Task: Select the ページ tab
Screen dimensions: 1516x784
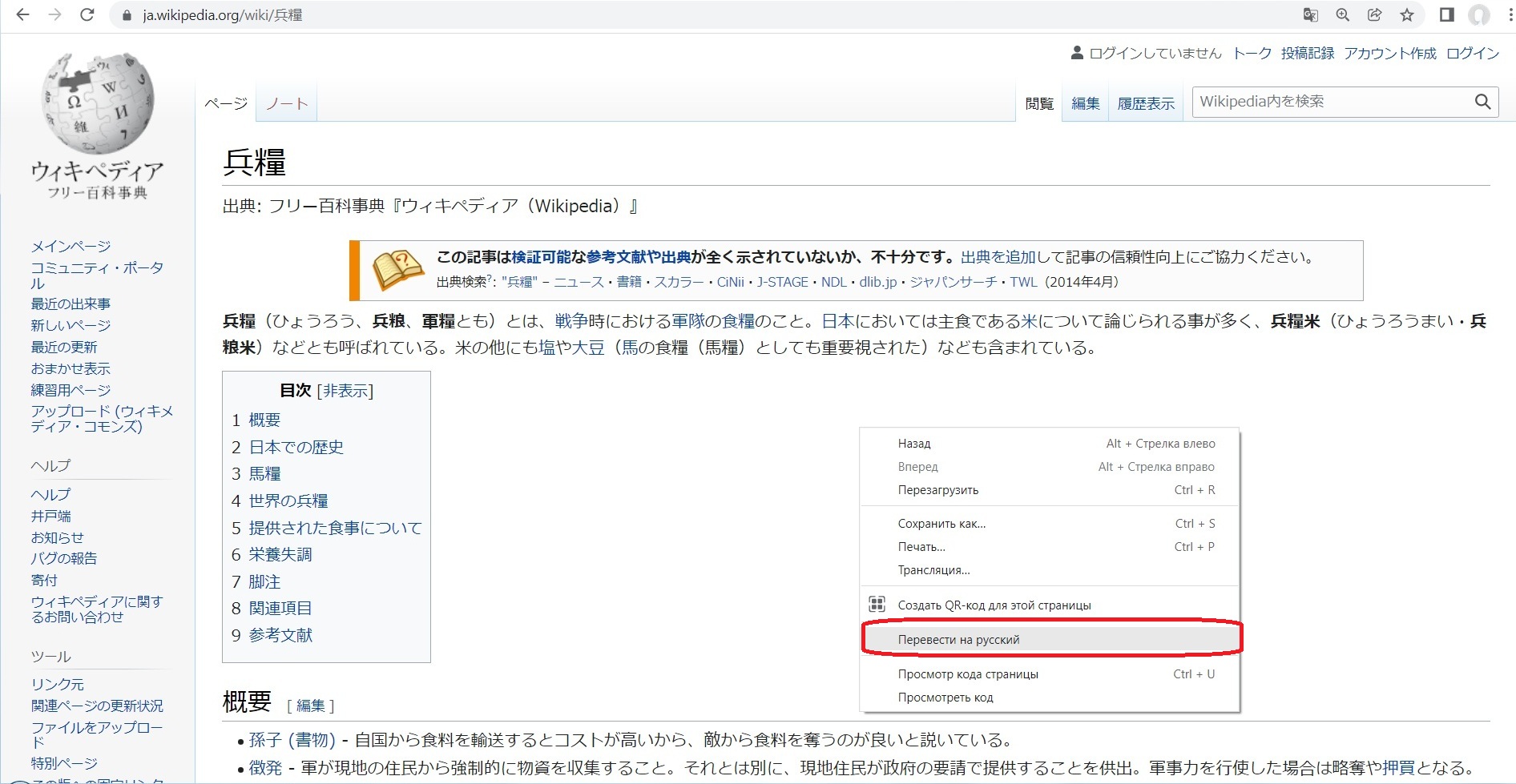Action: pyautogui.click(x=226, y=103)
